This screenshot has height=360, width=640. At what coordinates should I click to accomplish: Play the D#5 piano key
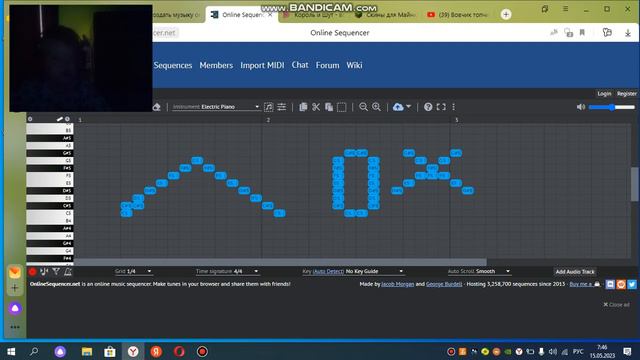(x=50, y=191)
